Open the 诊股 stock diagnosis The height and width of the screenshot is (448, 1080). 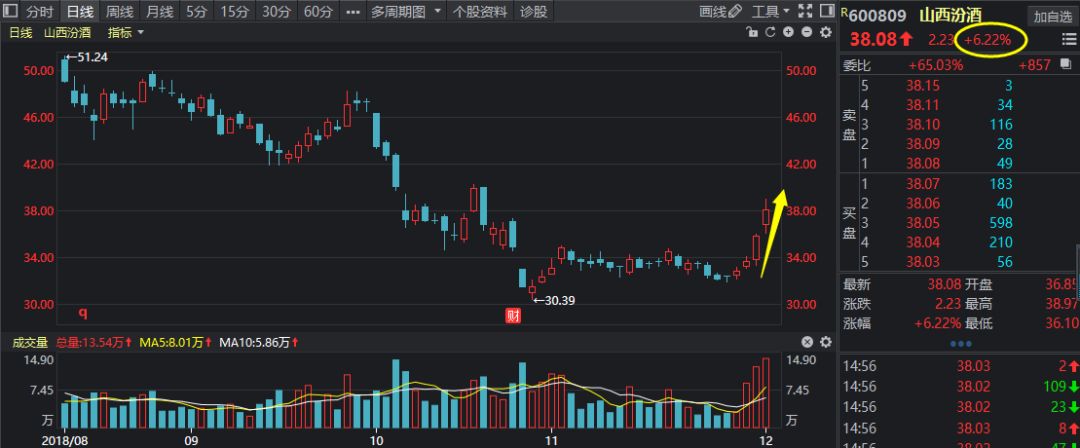pyautogui.click(x=534, y=12)
